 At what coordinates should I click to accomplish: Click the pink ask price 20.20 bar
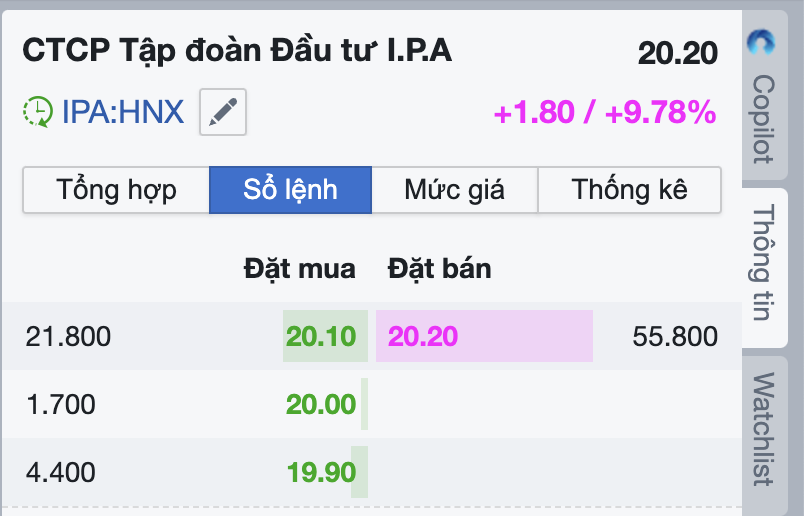tap(484, 336)
